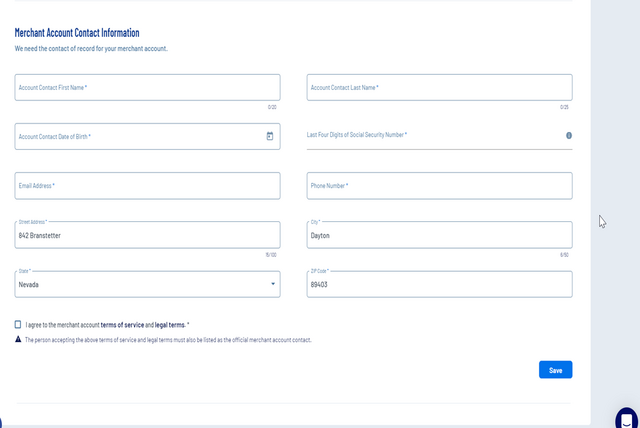The height and width of the screenshot is (428, 640).
Task: Check the agree to merchant terms checkbox
Action: click(18, 324)
